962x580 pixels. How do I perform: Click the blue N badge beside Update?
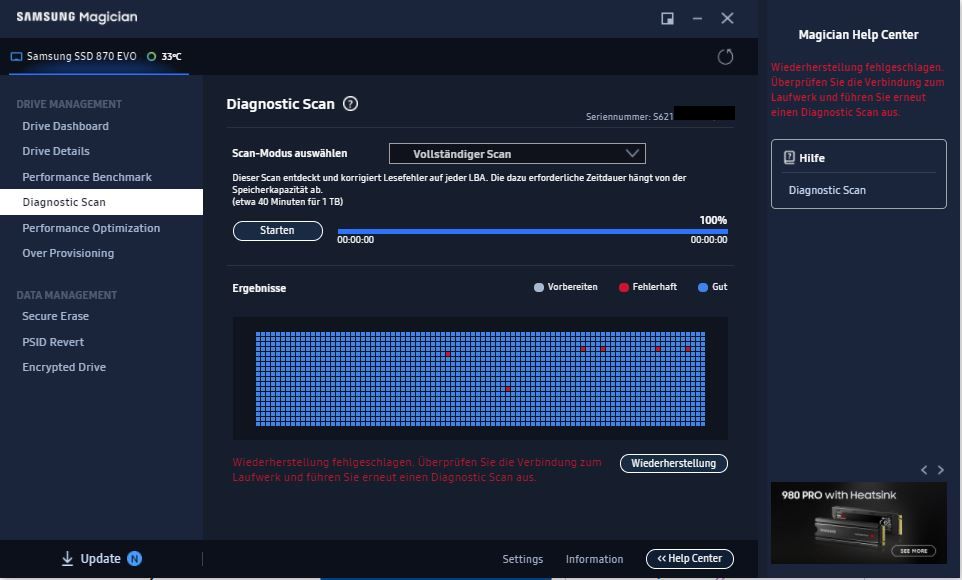134,559
